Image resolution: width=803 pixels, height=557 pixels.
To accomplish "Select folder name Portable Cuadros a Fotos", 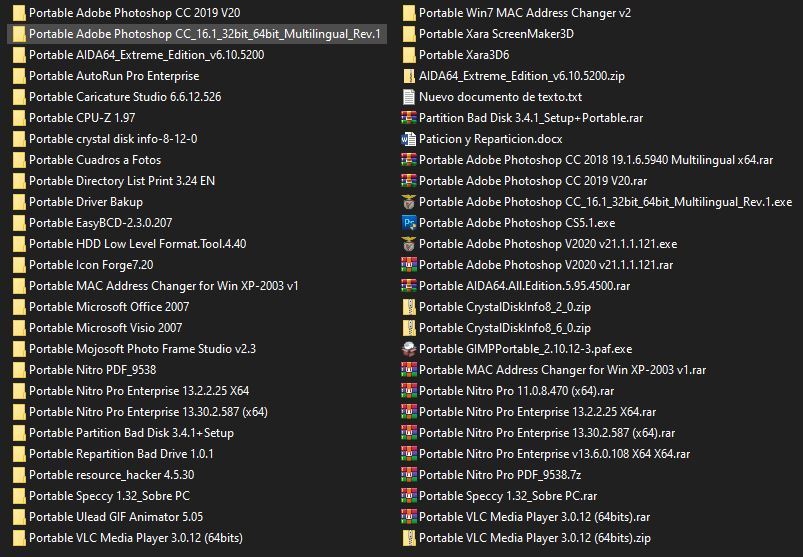I will (95, 160).
